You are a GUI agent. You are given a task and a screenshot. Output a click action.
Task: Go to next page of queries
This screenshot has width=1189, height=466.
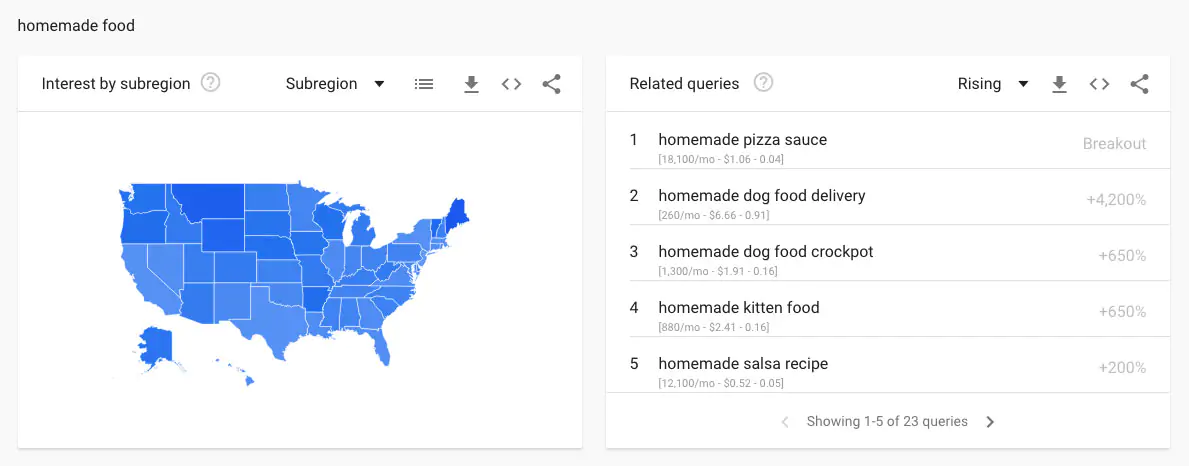click(x=990, y=422)
